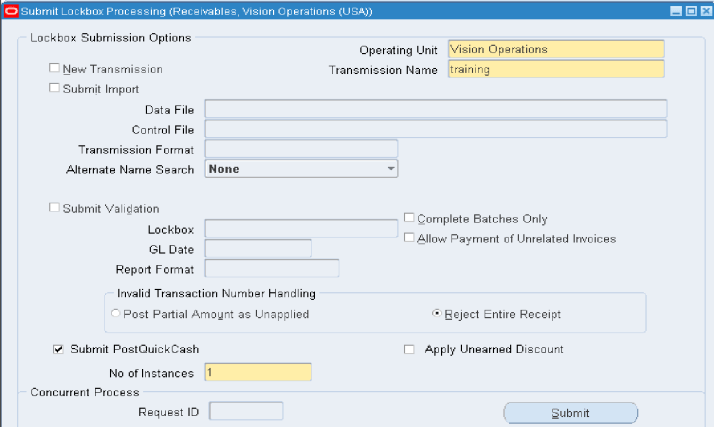The width and height of the screenshot is (714, 427).
Task: Enable the Apply Unearned Discount checkbox
Action: point(409,349)
